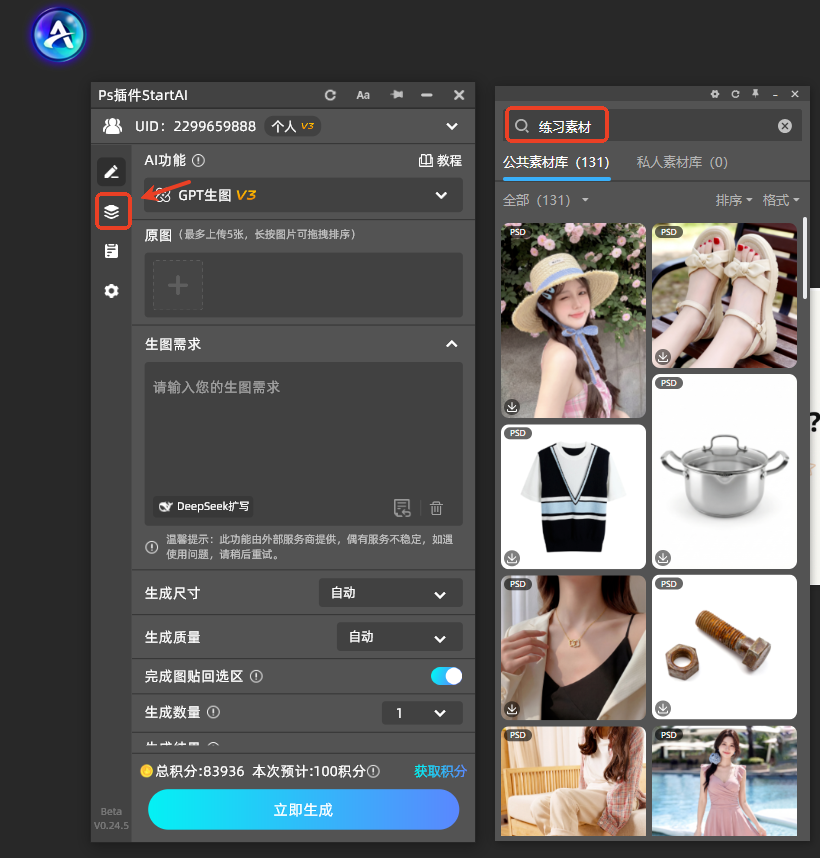Image resolution: width=820 pixels, height=858 pixels.
Task: Click the 练习素材 search field
Action: 651,126
